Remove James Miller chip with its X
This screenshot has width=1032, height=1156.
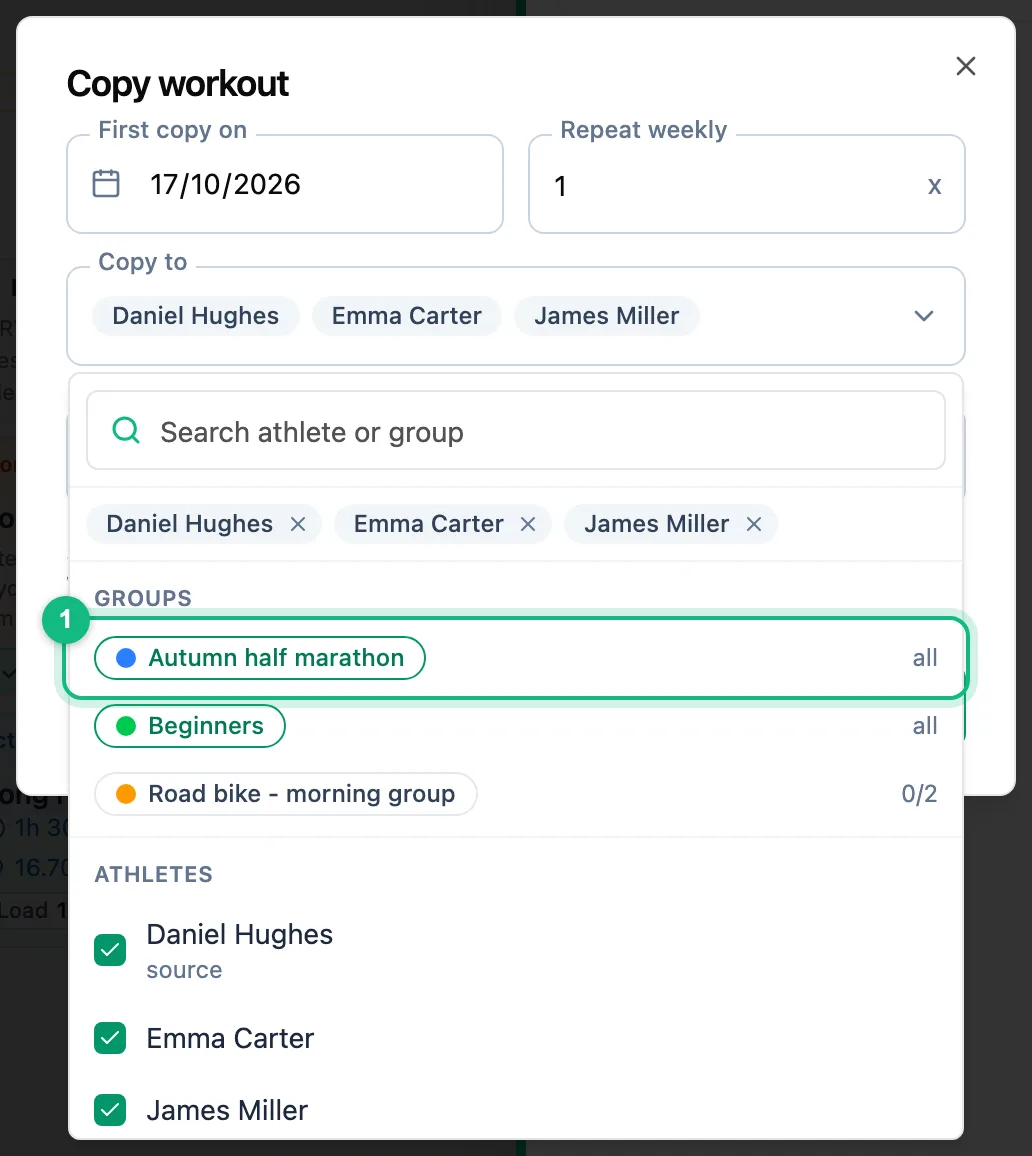753,524
